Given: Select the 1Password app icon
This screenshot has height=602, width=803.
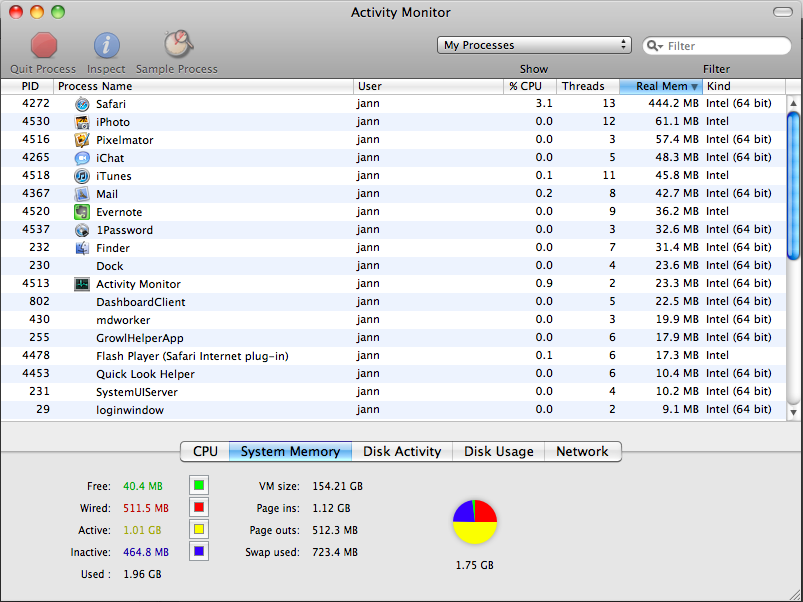Looking at the screenshot, I should [x=82, y=230].
